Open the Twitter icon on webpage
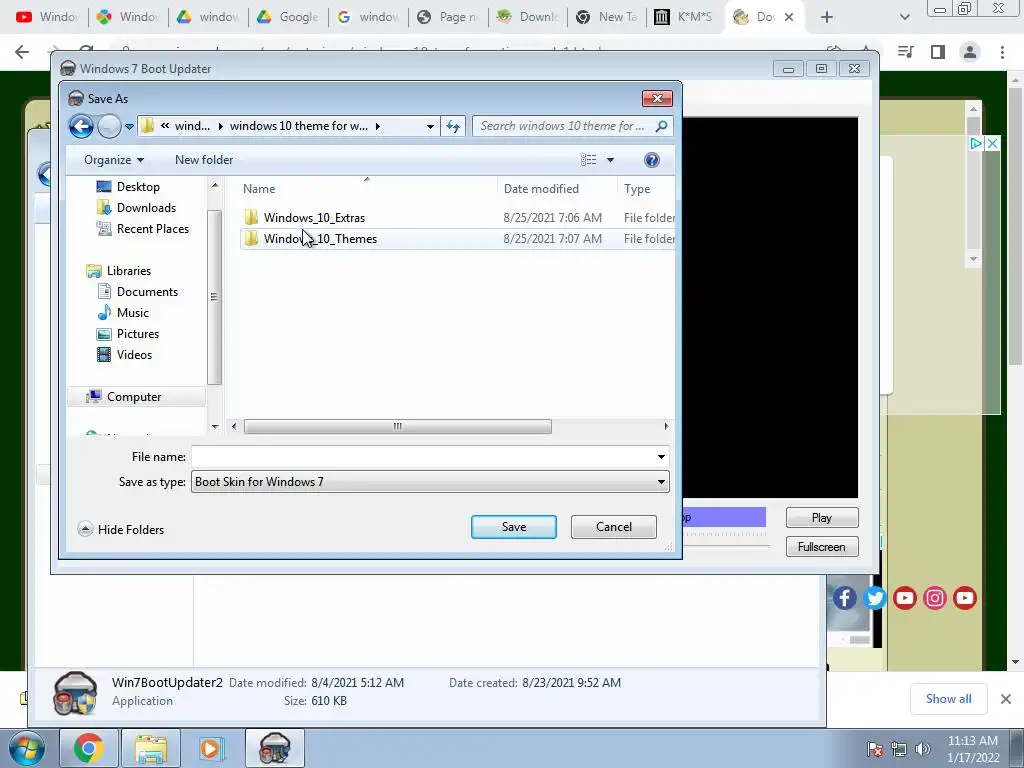The width and height of the screenshot is (1024, 768). (x=874, y=598)
